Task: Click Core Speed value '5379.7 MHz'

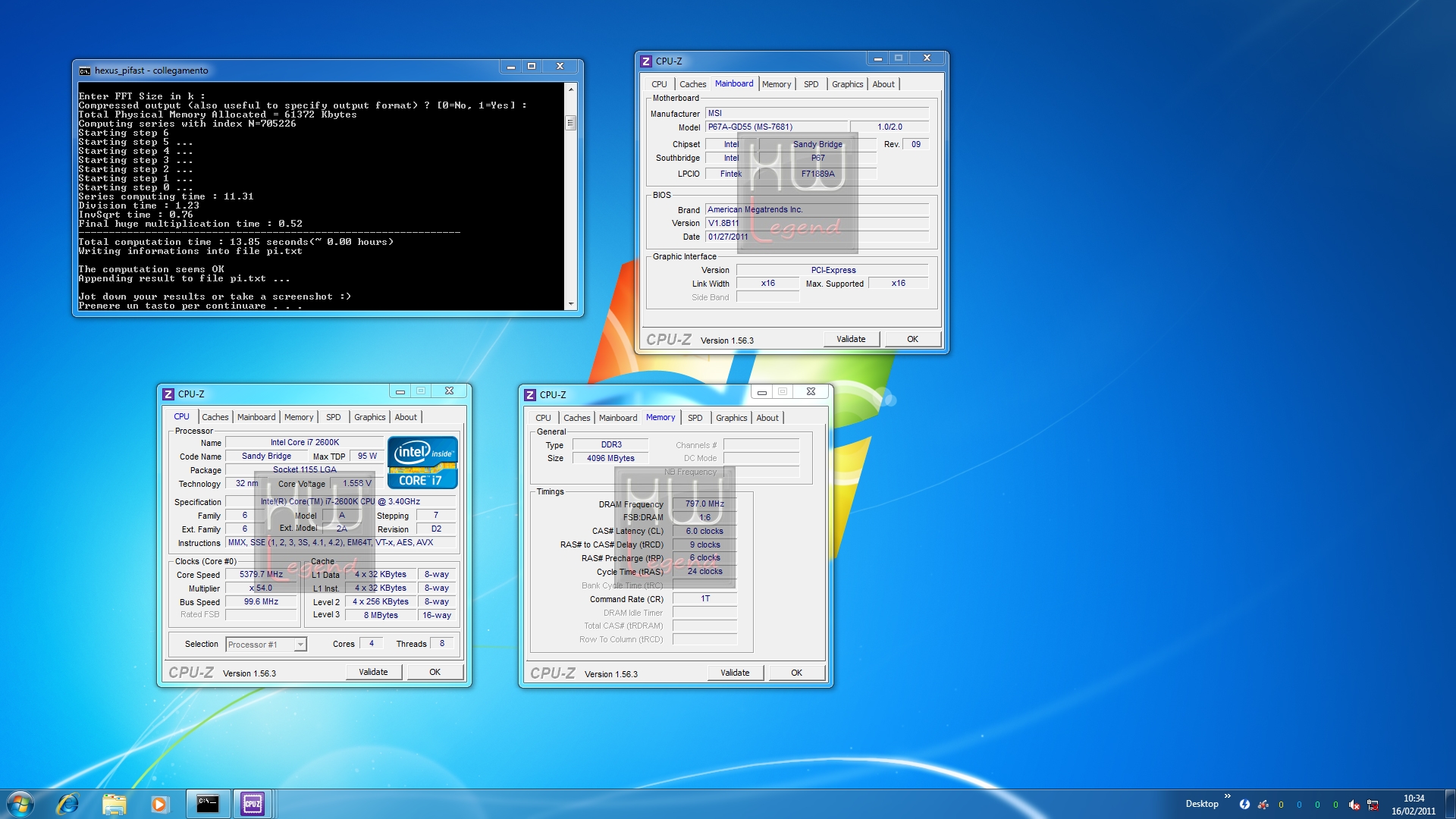Action: tap(261, 575)
